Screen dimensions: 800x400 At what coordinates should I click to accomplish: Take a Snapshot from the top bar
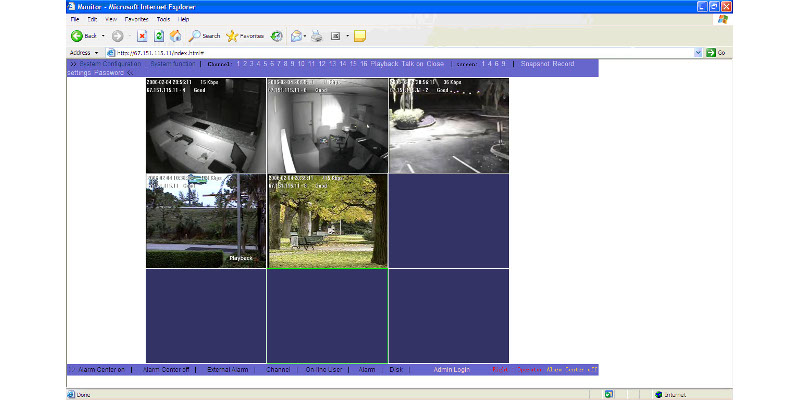(x=535, y=64)
